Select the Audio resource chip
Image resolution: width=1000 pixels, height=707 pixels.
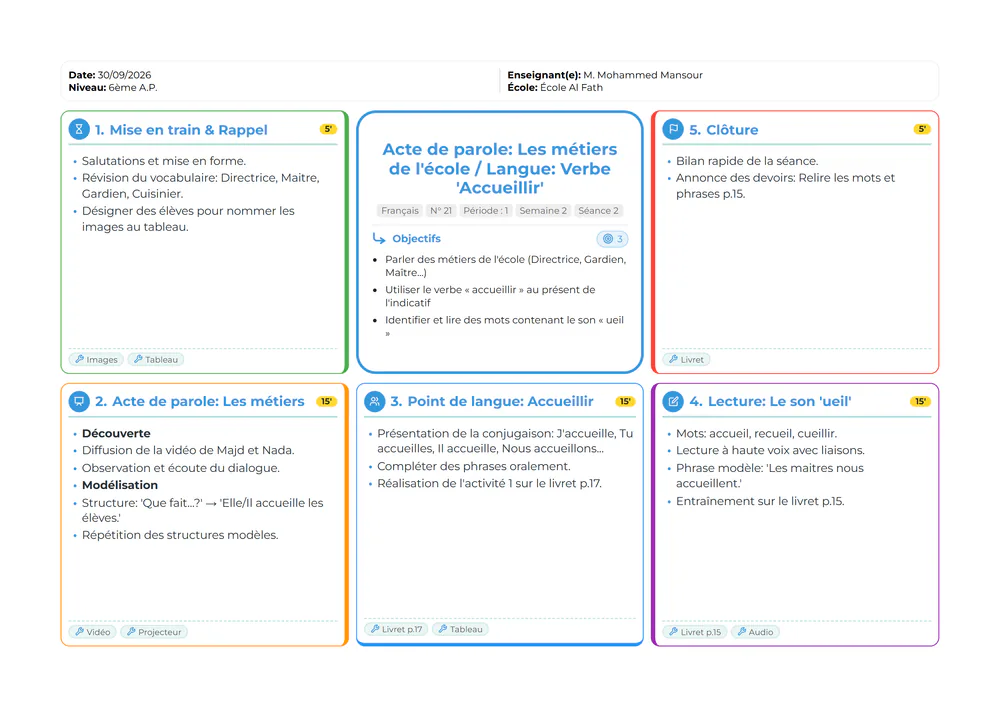(755, 632)
